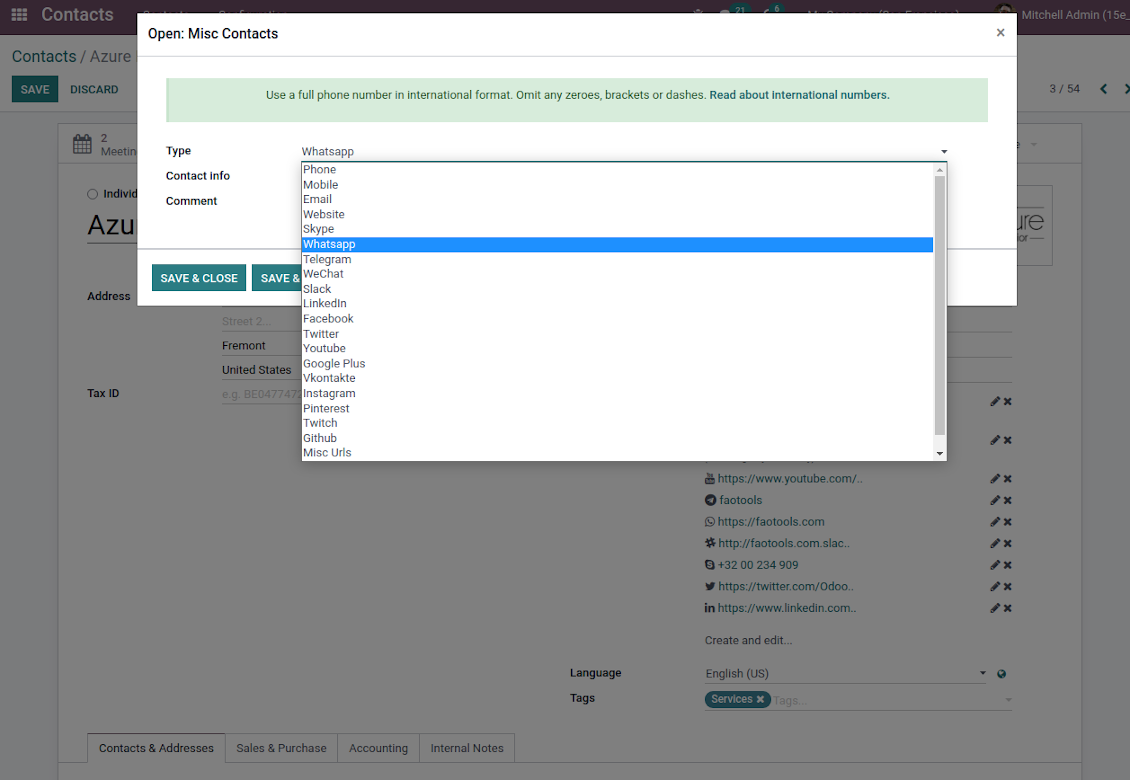Click the SAVE & CLOSE button
The height and width of the screenshot is (780, 1130).
(x=199, y=278)
